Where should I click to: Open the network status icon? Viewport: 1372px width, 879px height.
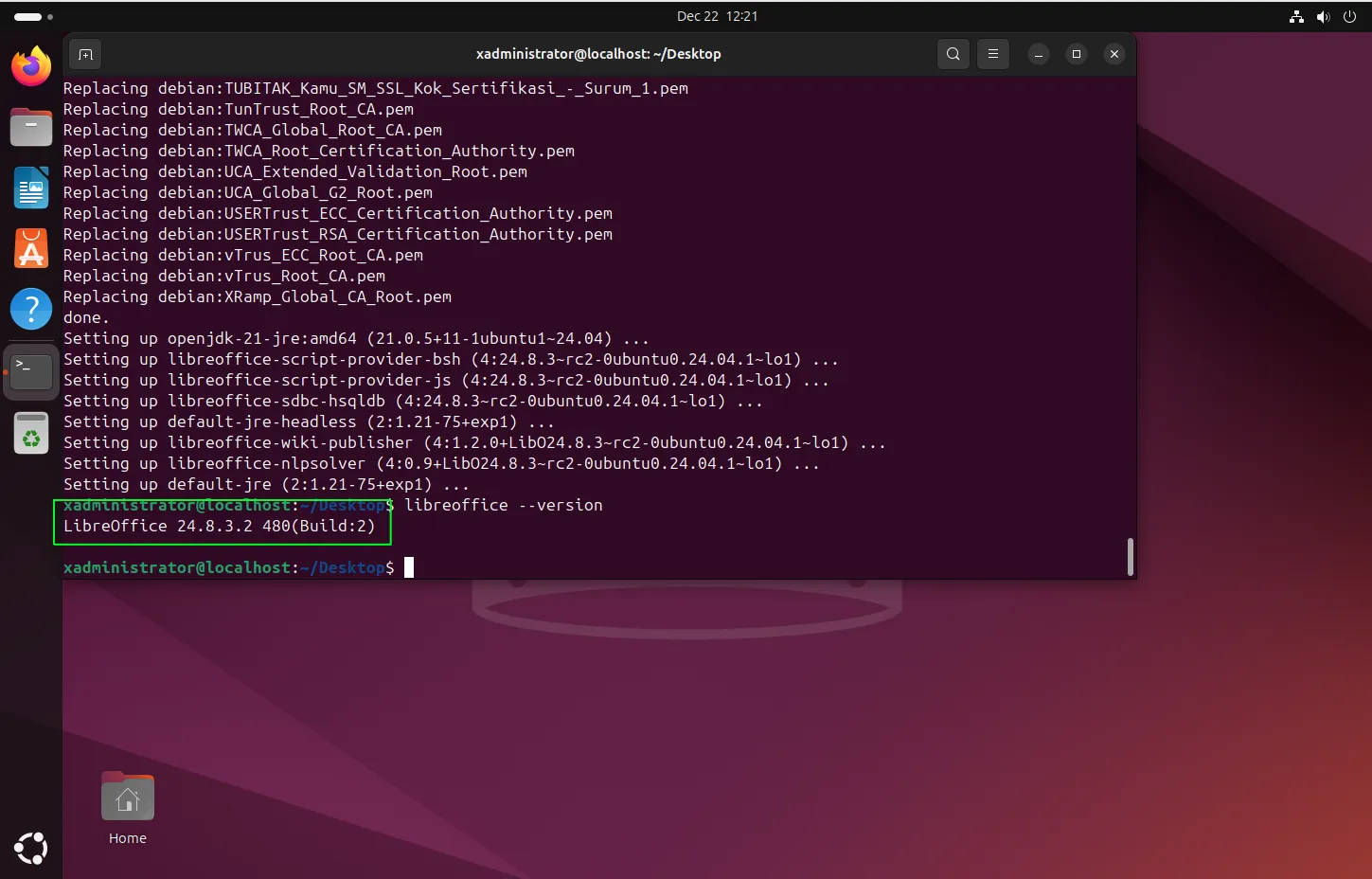tap(1296, 16)
